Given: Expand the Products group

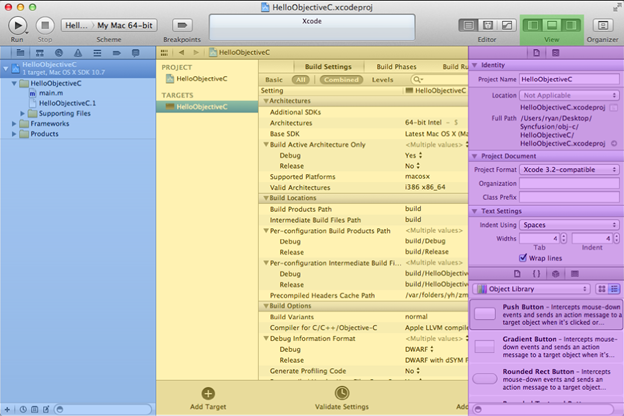Looking at the screenshot, I should [14, 134].
